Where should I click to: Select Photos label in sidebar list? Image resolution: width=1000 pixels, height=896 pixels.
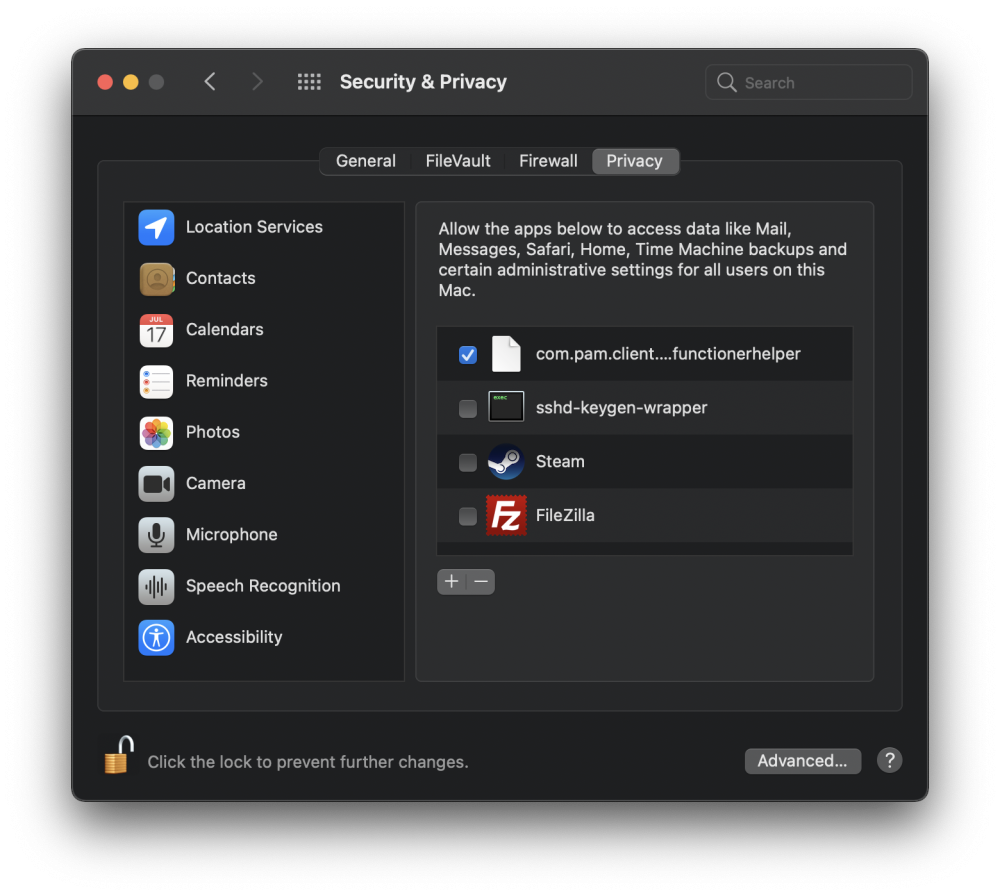coord(212,432)
